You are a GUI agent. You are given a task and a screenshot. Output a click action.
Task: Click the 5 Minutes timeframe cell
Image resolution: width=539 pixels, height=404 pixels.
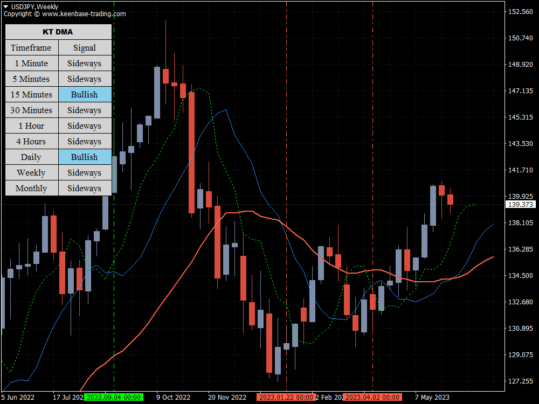pyautogui.click(x=32, y=79)
